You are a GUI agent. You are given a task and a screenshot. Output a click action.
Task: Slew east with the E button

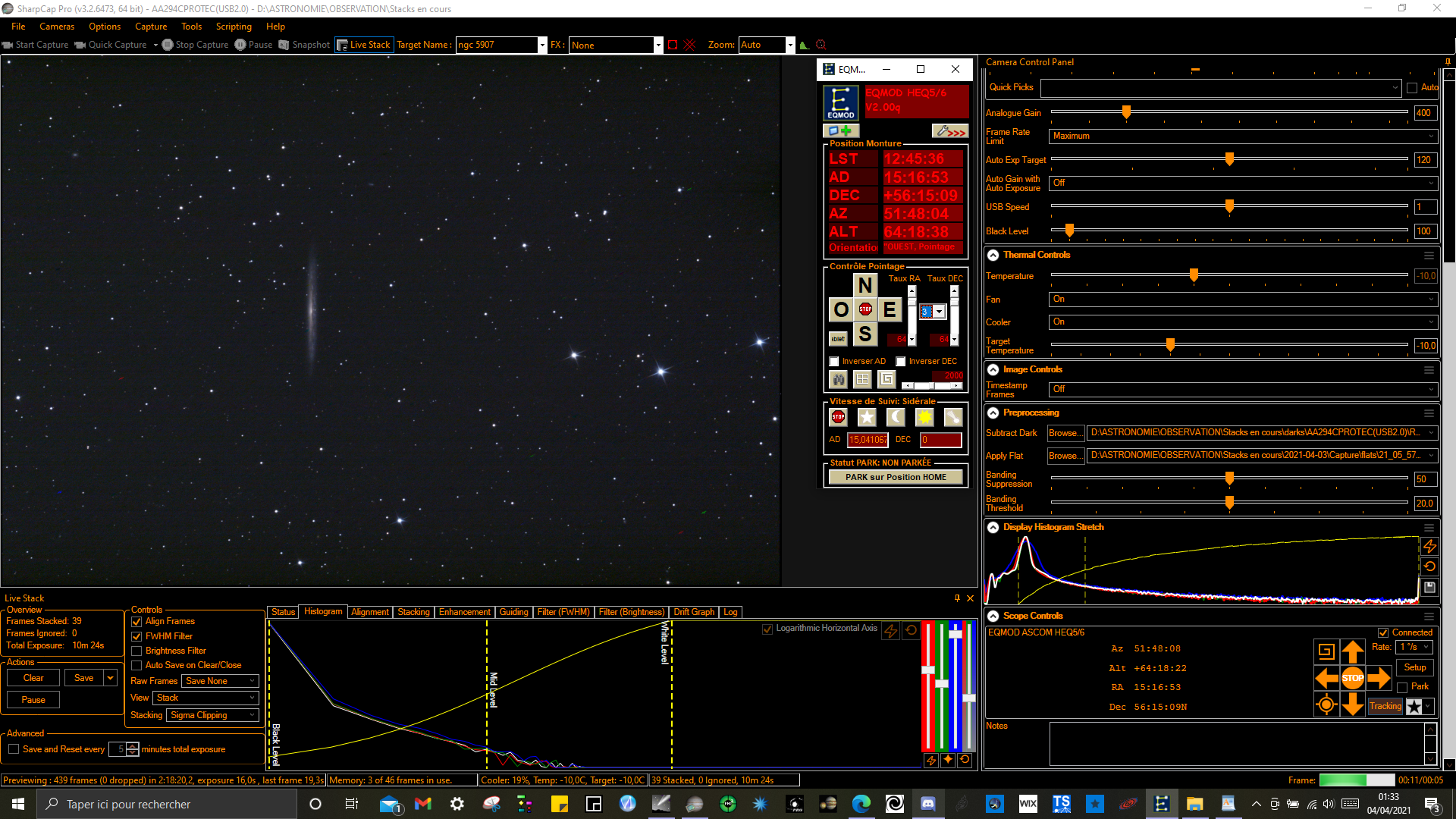[890, 309]
